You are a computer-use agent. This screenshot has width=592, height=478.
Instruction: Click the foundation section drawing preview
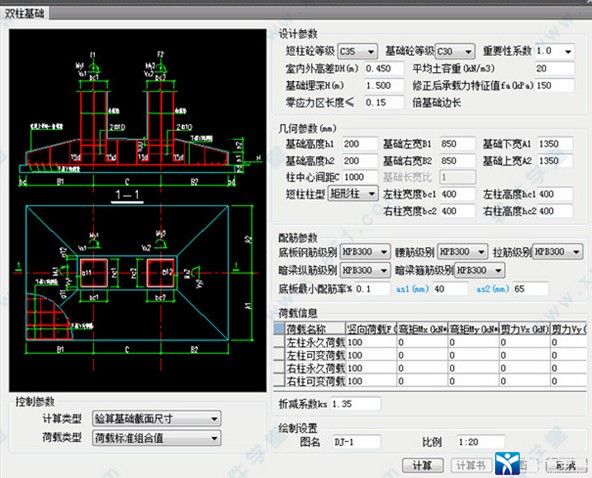coord(138,210)
